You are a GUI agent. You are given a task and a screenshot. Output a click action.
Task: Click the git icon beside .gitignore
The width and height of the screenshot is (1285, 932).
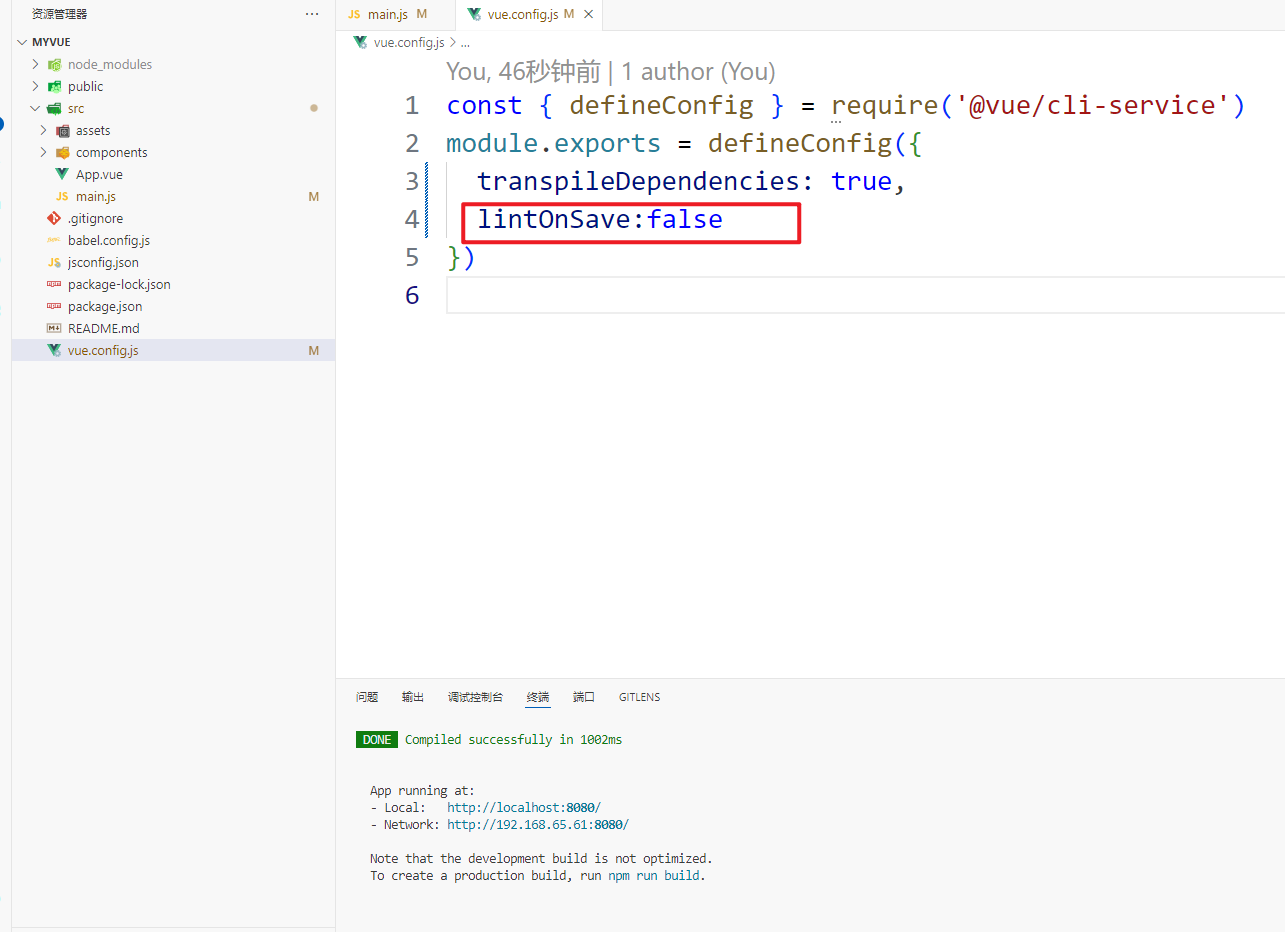pyautogui.click(x=54, y=218)
